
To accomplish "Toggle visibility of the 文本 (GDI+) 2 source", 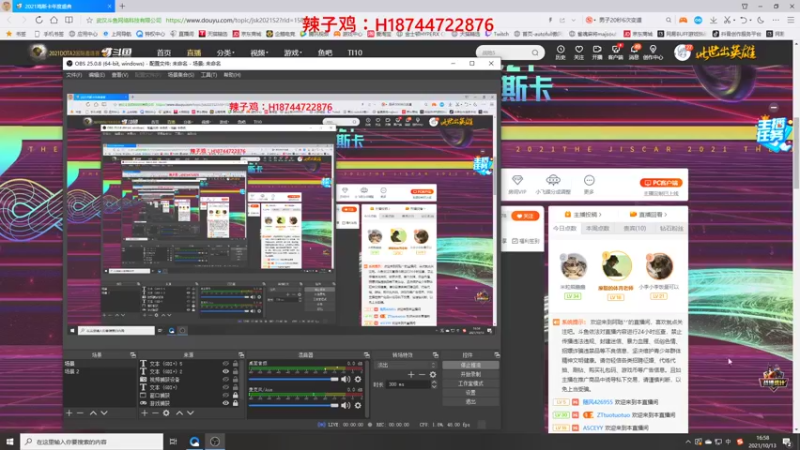I will tap(226, 371).
